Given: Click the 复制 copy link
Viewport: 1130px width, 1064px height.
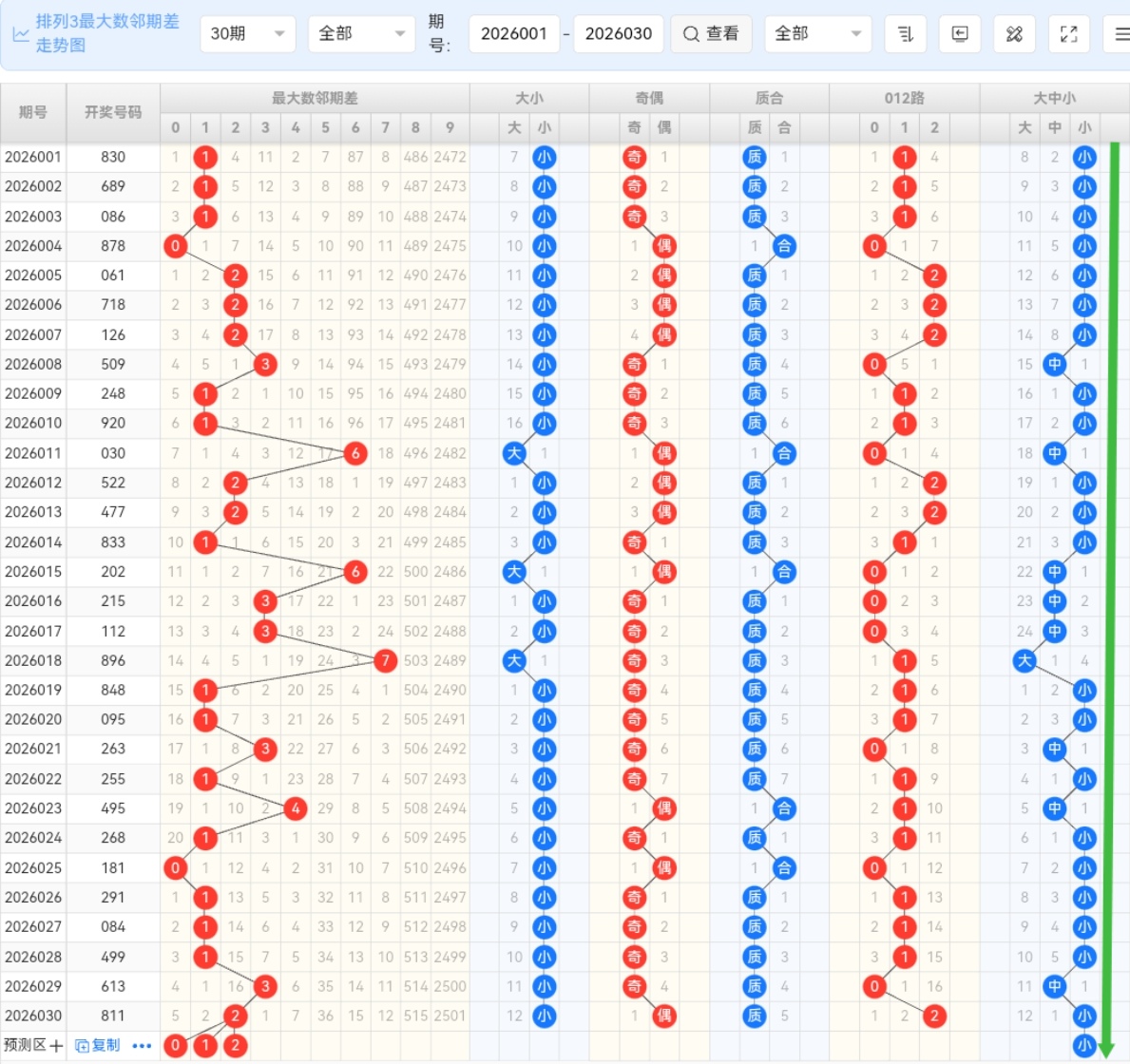Looking at the screenshot, I should pos(98,1046).
